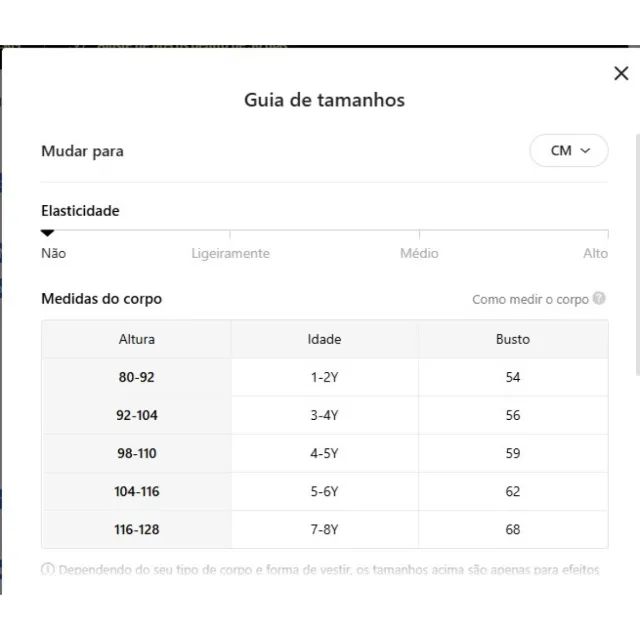
Task: Click the Ligeiramente elasticity label
Action: click(x=230, y=254)
